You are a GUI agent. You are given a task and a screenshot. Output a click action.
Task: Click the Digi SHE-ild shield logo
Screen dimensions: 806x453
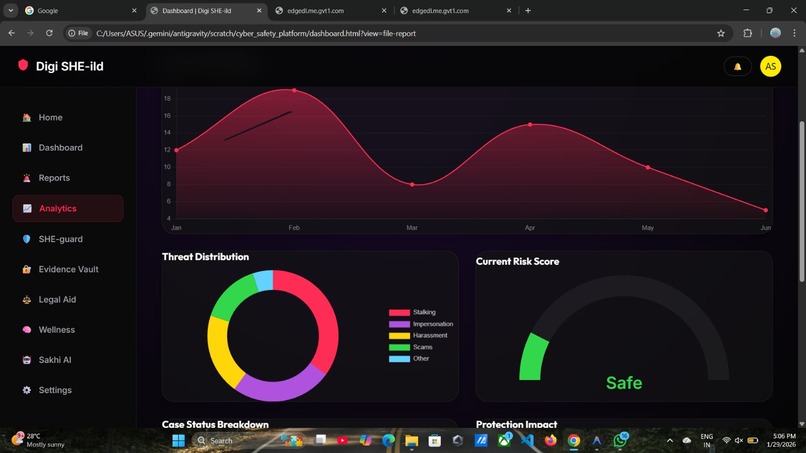pyautogui.click(x=23, y=65)
